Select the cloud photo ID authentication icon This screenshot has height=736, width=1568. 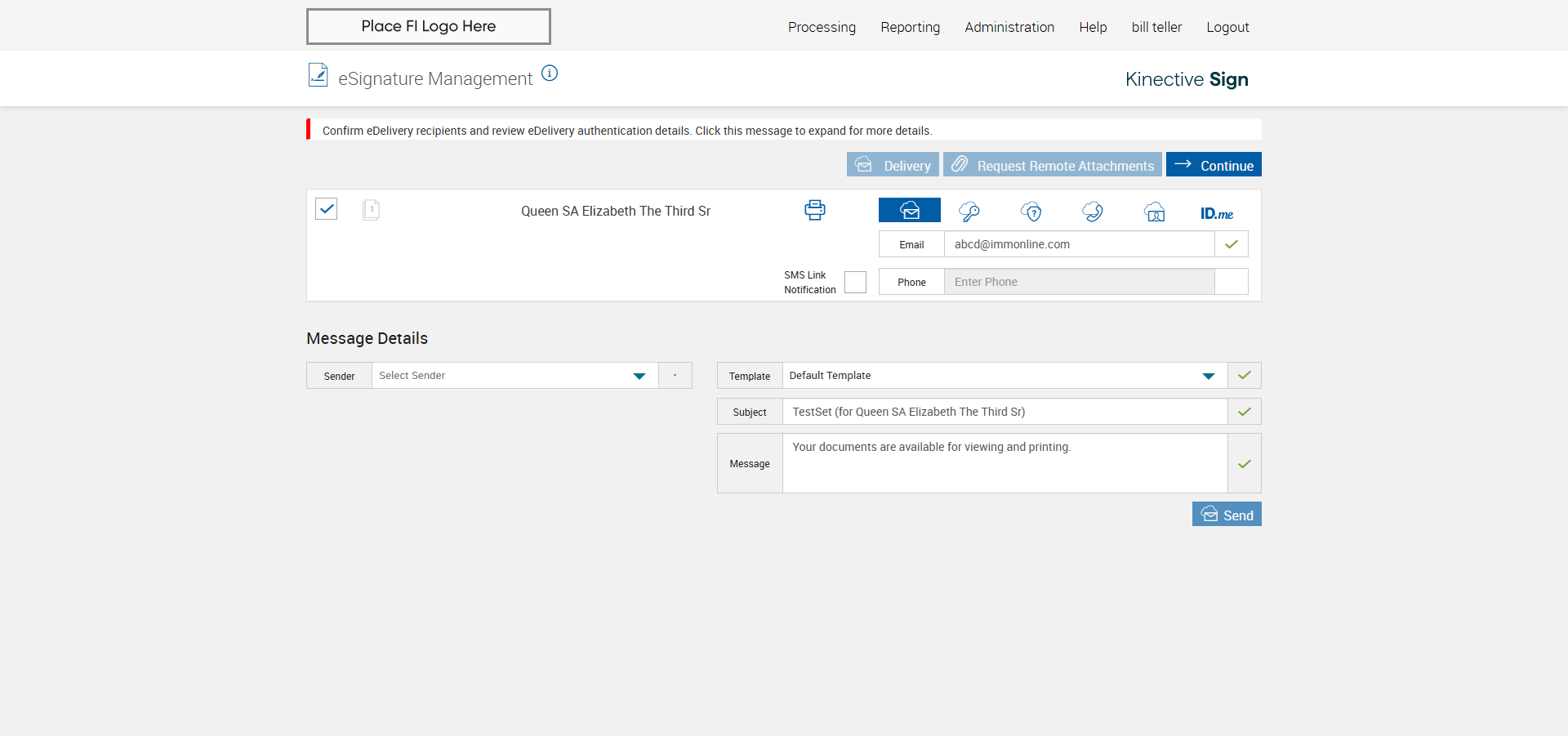click(x=1155, y=212)
